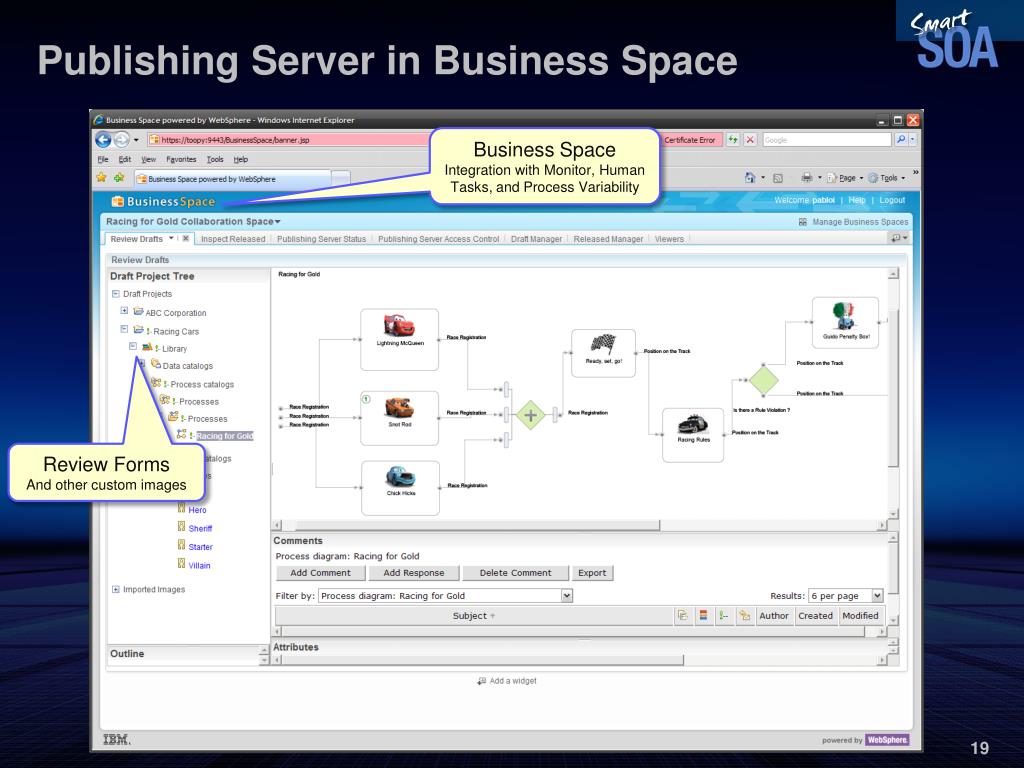This screenshot has width=1024, height=768.
Task: Expand the Imported Images node
Action: click(116, 589)
